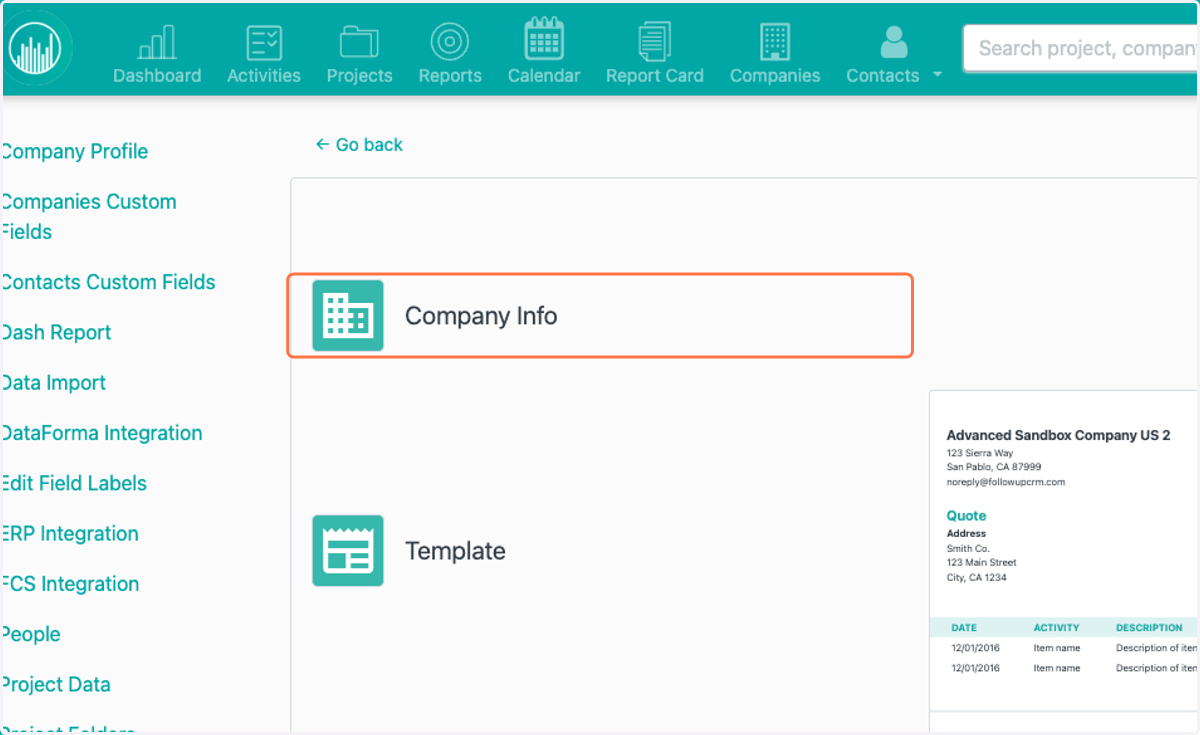Open the Contacts person icon
The height and width of the screenshot is (735, 1200).
(x=893, y=42)
